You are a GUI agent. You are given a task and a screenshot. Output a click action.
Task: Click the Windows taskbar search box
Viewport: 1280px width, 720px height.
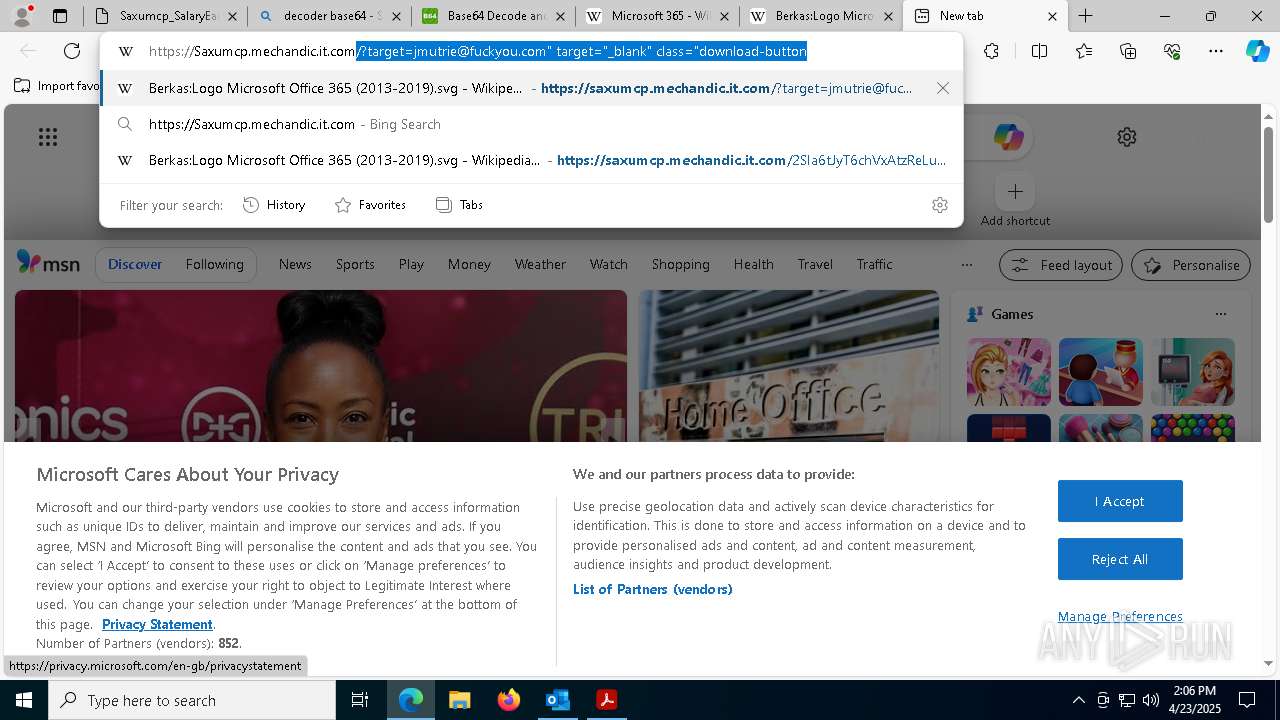click(x=192, y=700)
